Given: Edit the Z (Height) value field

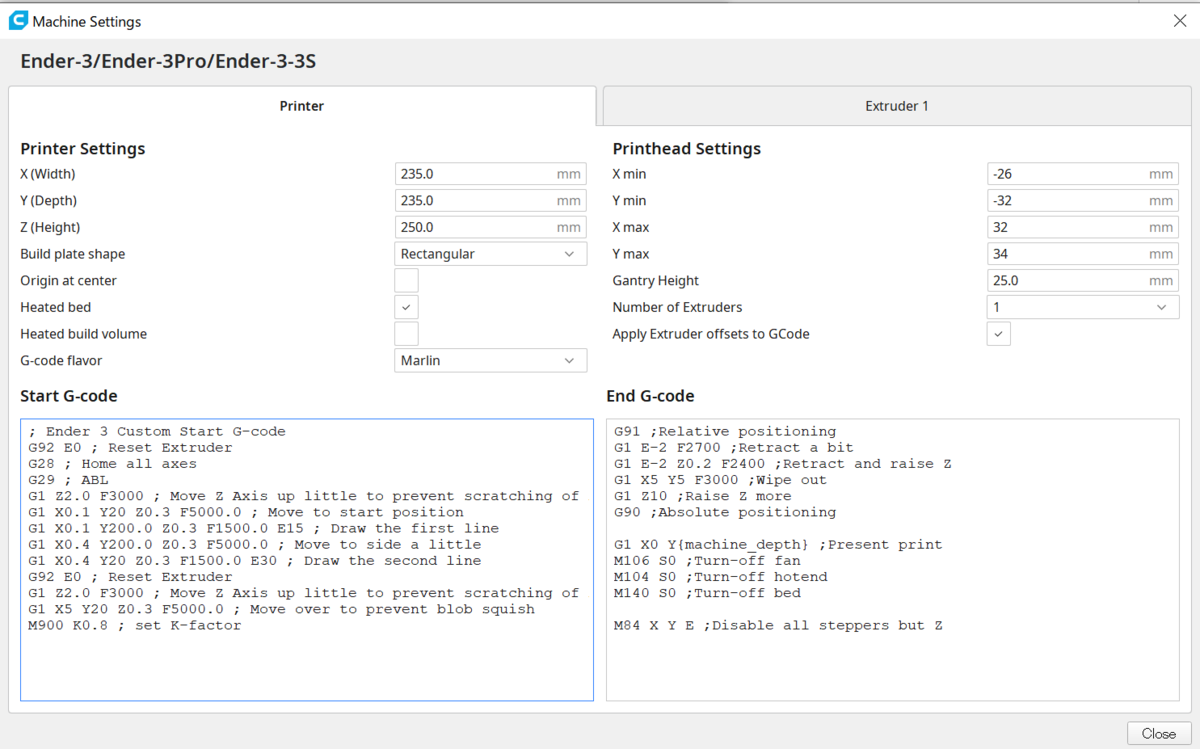Looking at the screenshot, I should click(x=490, y=227).
